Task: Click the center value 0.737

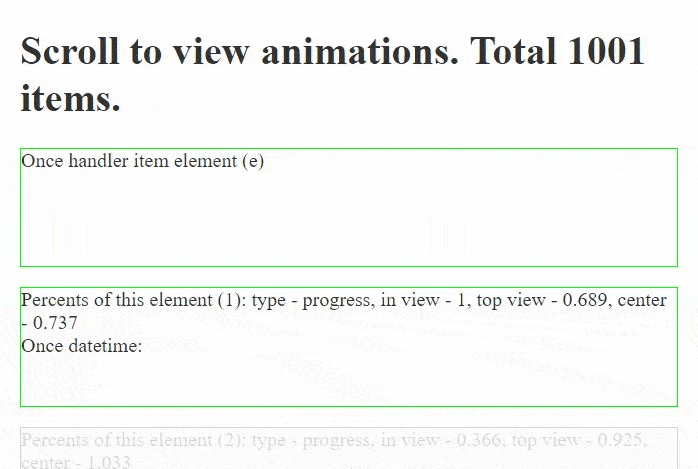Action: (x=55, y=323)
